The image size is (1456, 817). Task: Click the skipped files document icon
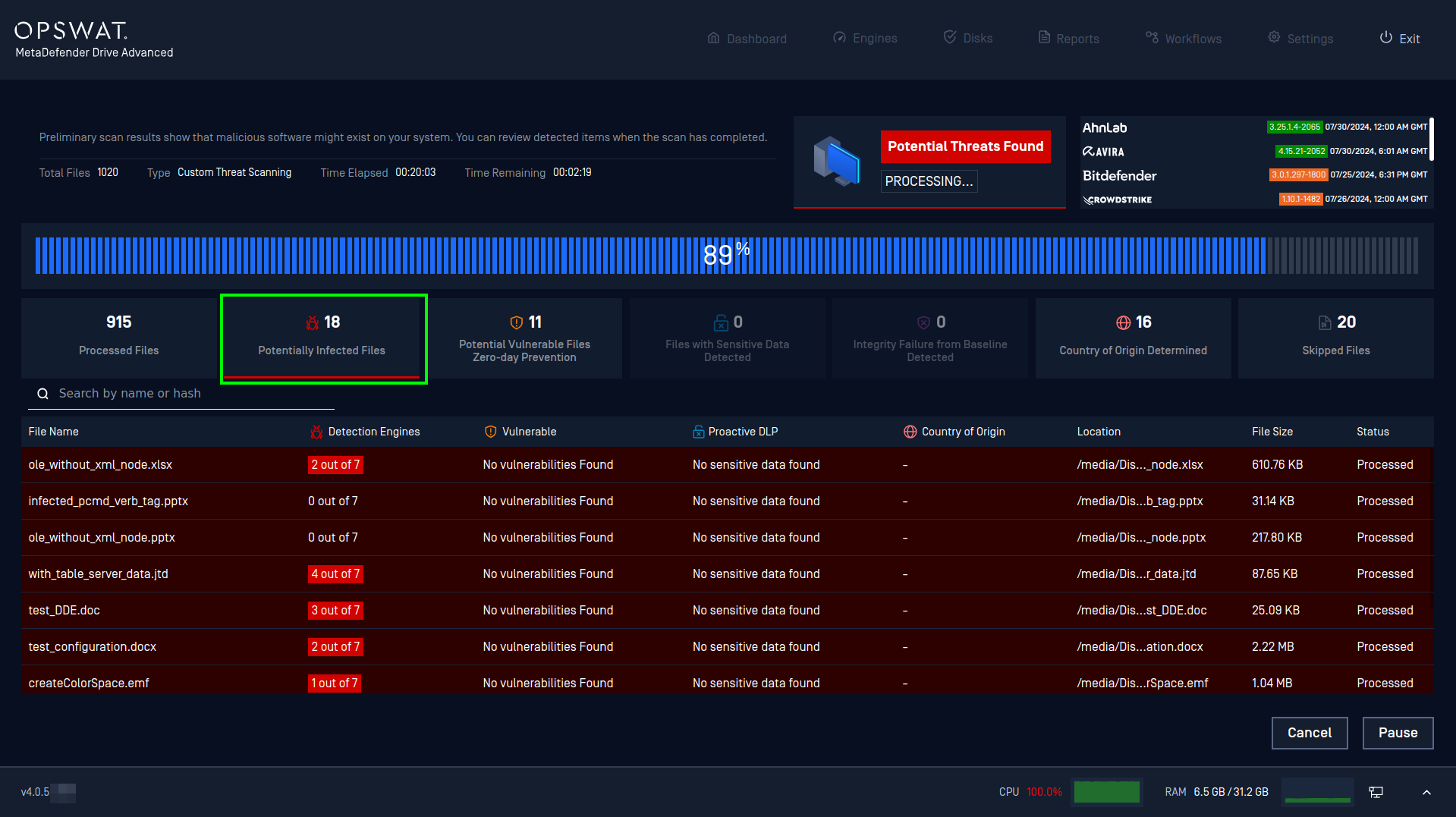coord(1325,322)
